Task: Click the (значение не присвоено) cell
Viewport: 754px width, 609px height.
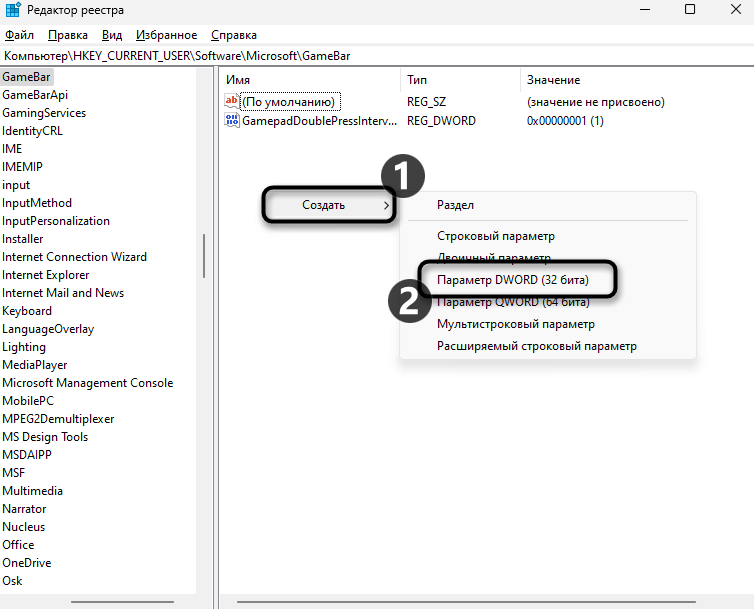Action: coord(596,102)
